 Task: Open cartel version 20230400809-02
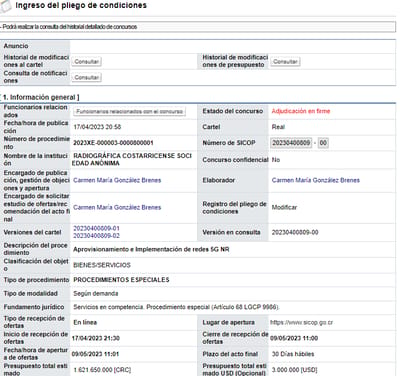[96, 236]
